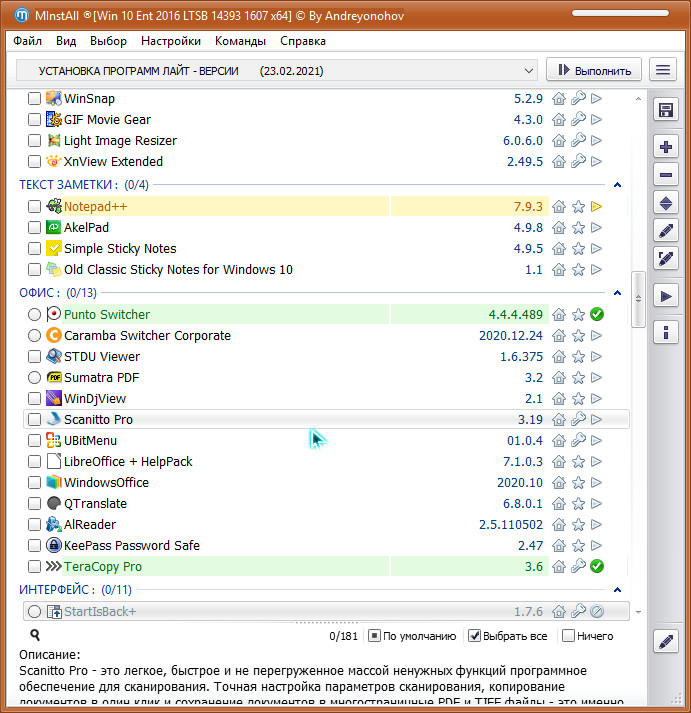Open the Выбор menu
The height and width of the screenshot is (713, 691).
(x=108, y=41)
